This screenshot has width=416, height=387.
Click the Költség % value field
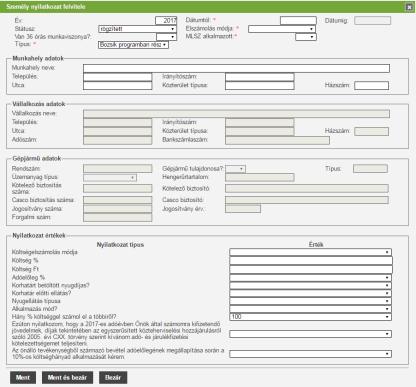[311, 261]
